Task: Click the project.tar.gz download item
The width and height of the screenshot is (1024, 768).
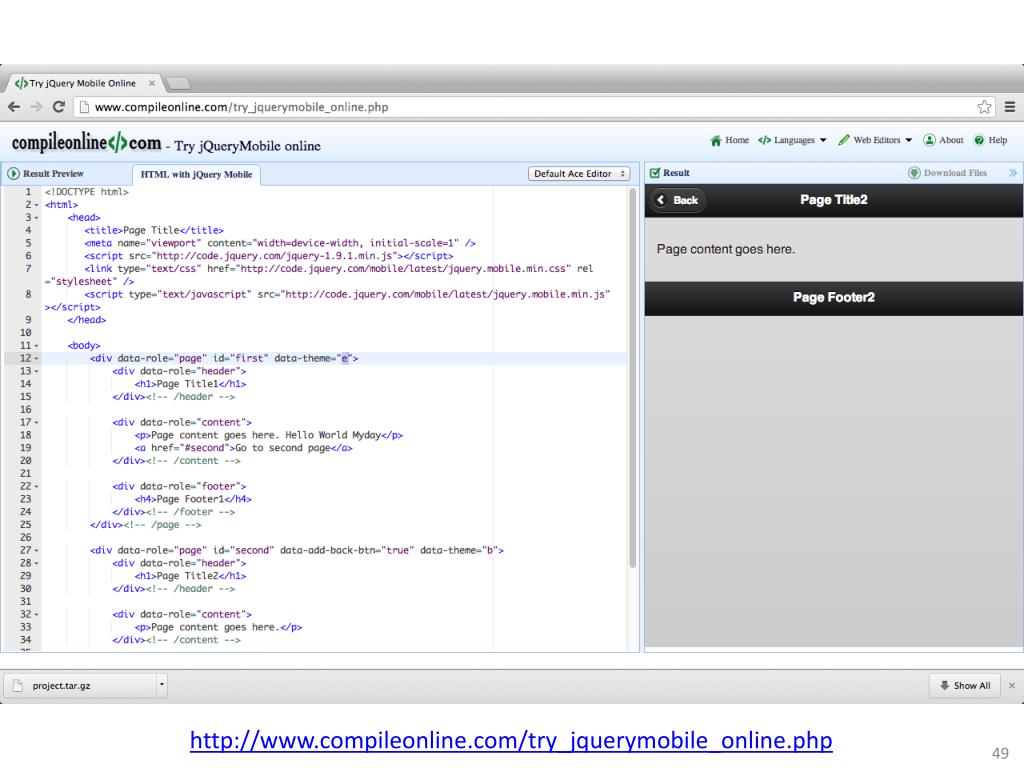Action: tap(78, 686)
